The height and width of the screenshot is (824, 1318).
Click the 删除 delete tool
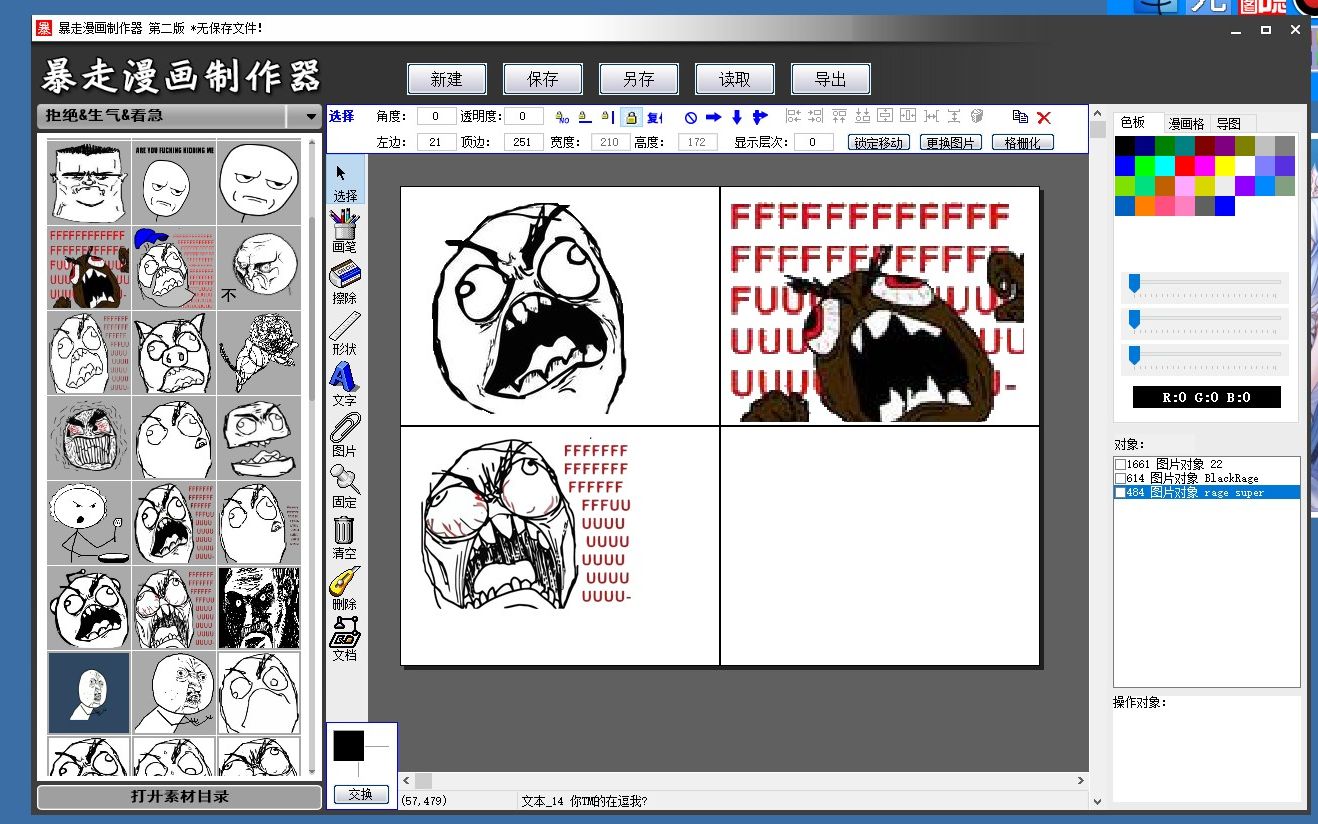[x=345, y=589]
